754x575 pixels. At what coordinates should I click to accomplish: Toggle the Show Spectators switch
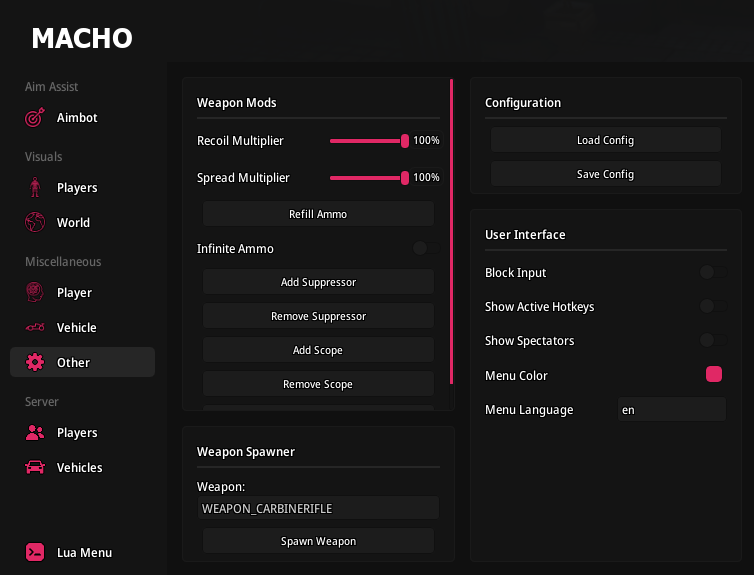pos(712,340)
